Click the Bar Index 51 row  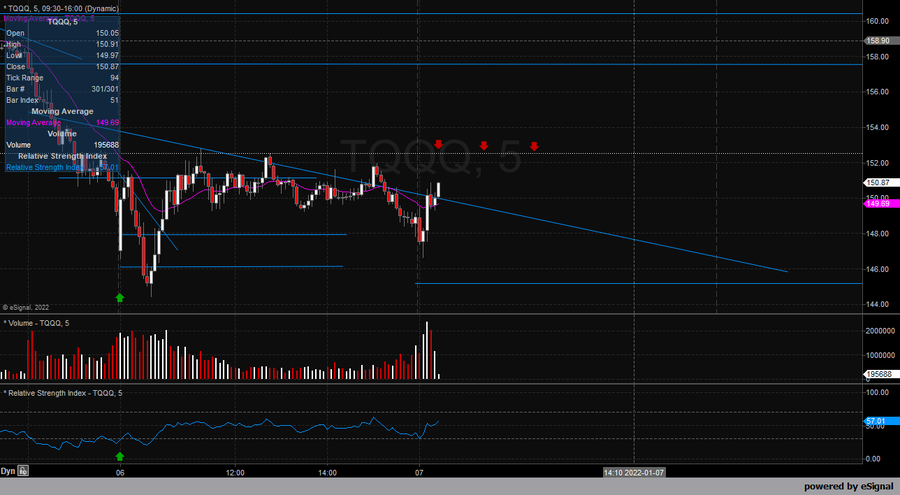tap(63, 100)
